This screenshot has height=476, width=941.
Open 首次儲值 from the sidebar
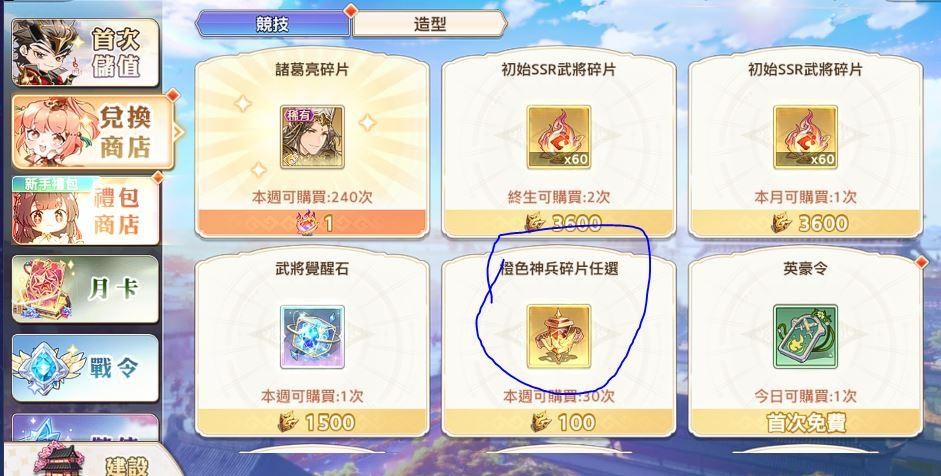pyautogui.click(x=85, y=52)
